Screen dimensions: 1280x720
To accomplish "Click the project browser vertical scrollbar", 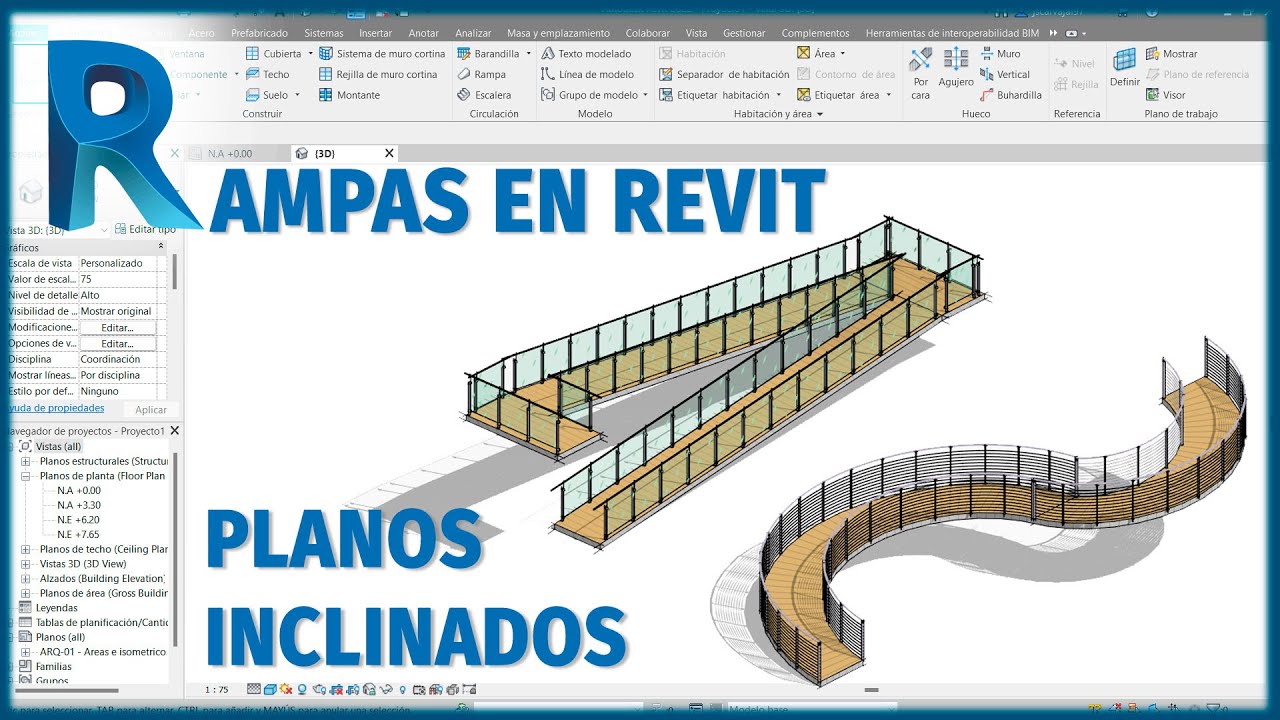I will click(x=176, y=550).
